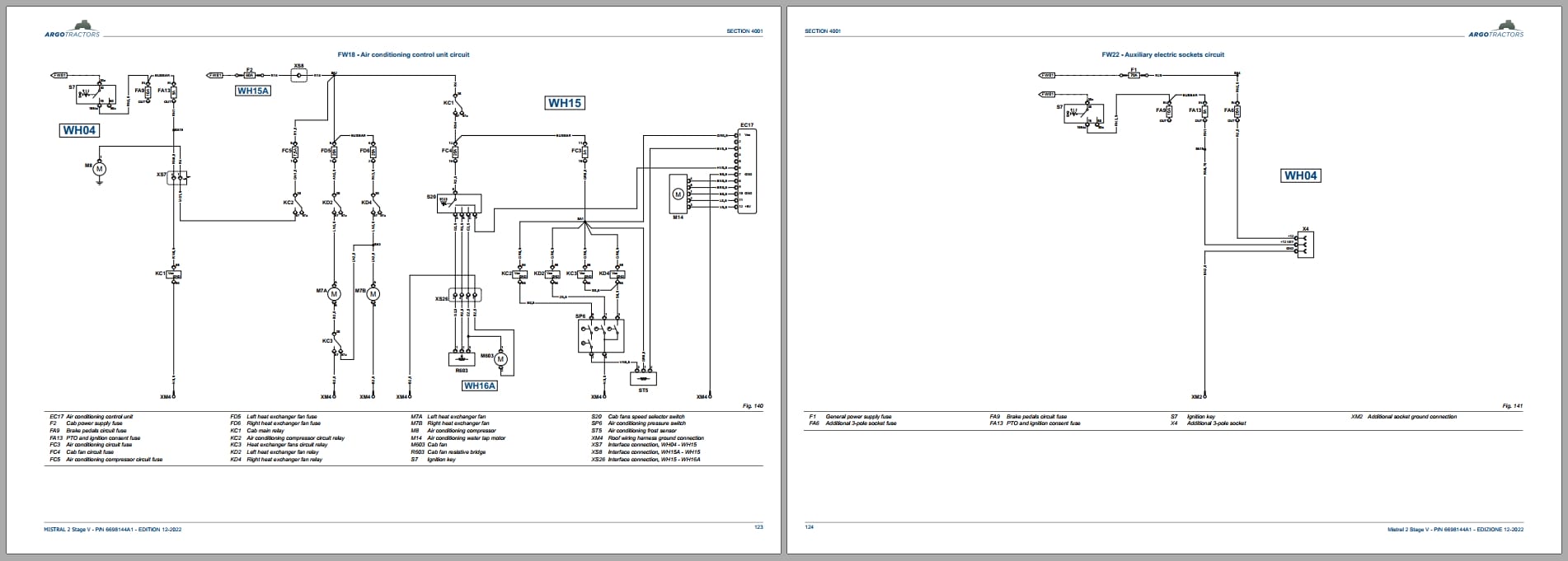The image size is (1568, 561).
Task: Click the FA6 socket fuse symbol
Action: [1237, 111]
